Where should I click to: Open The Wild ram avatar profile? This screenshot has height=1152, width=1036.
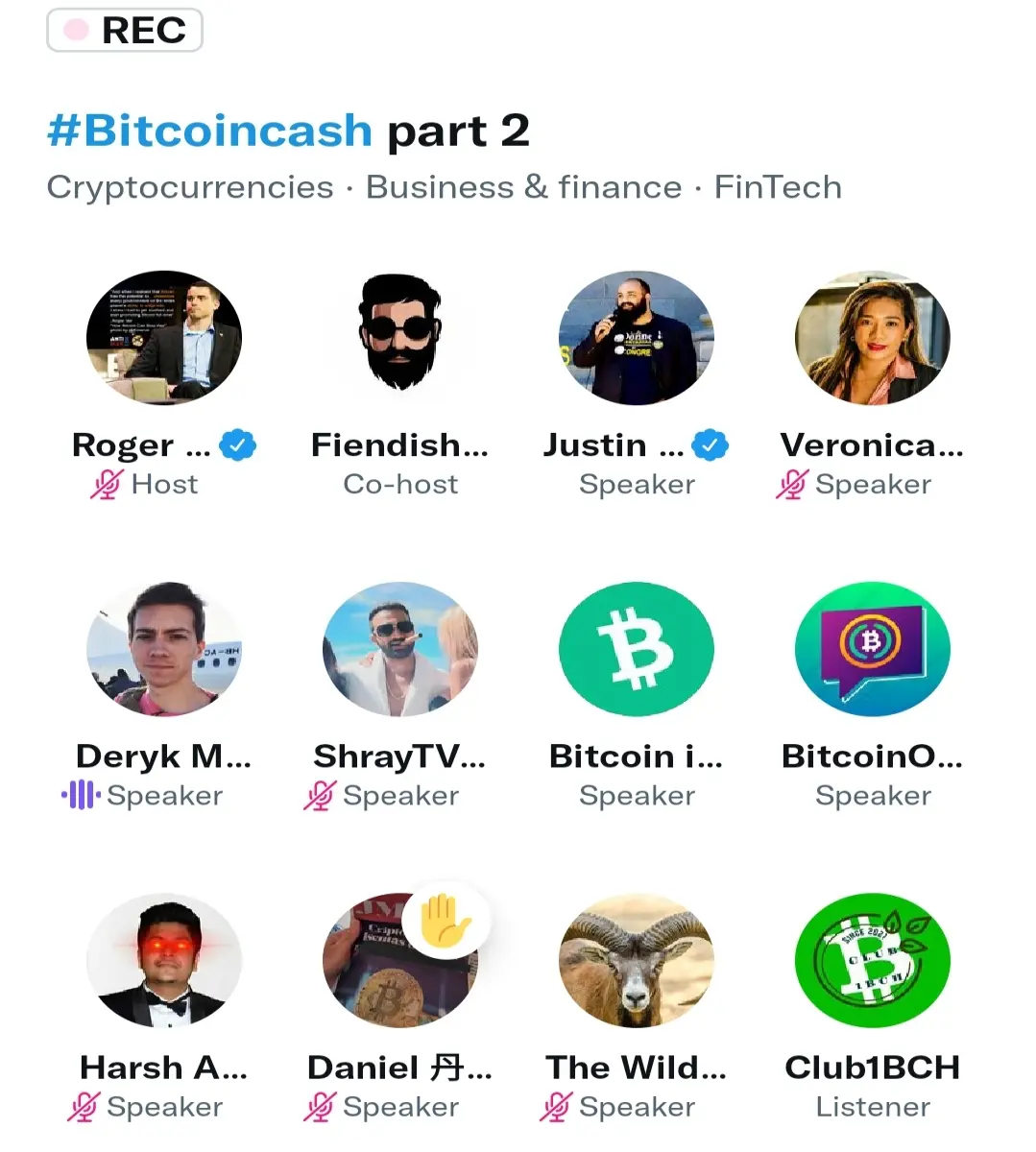click(637, 960)
